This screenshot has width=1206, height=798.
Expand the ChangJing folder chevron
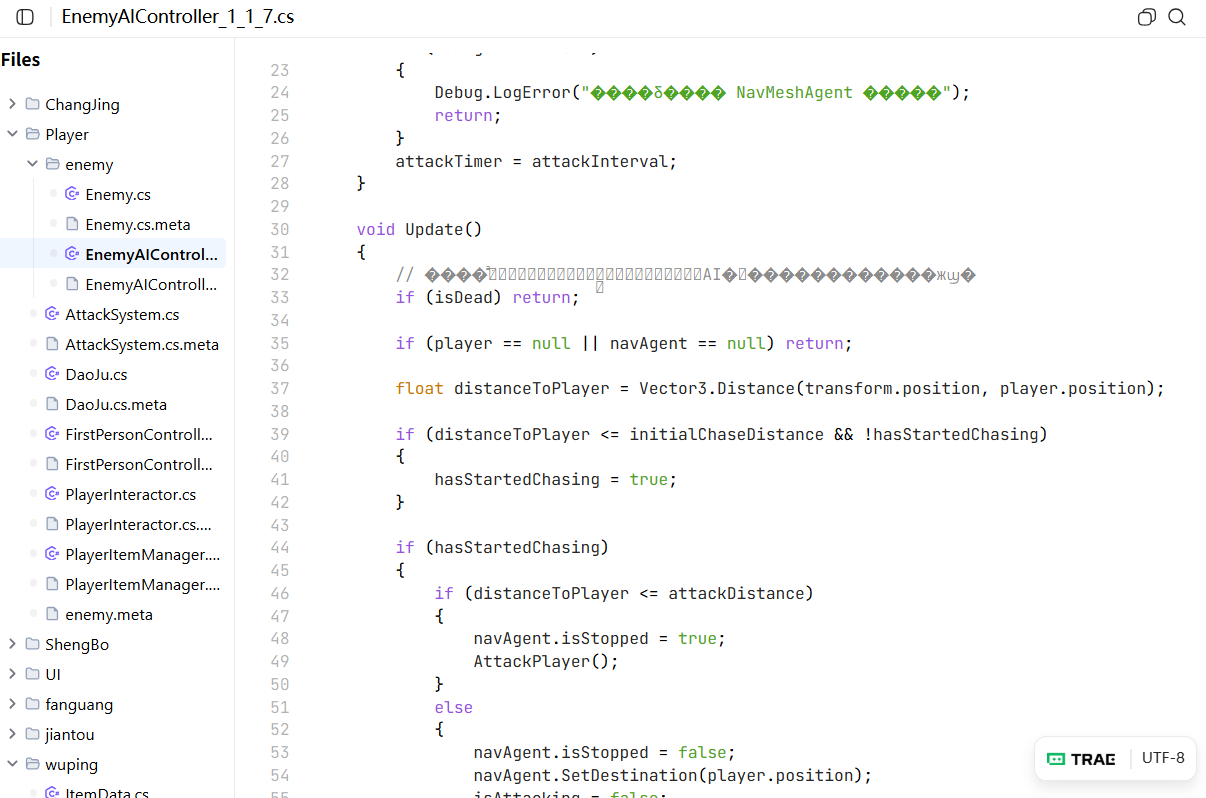pyautogui.click(x=12, y=104)
